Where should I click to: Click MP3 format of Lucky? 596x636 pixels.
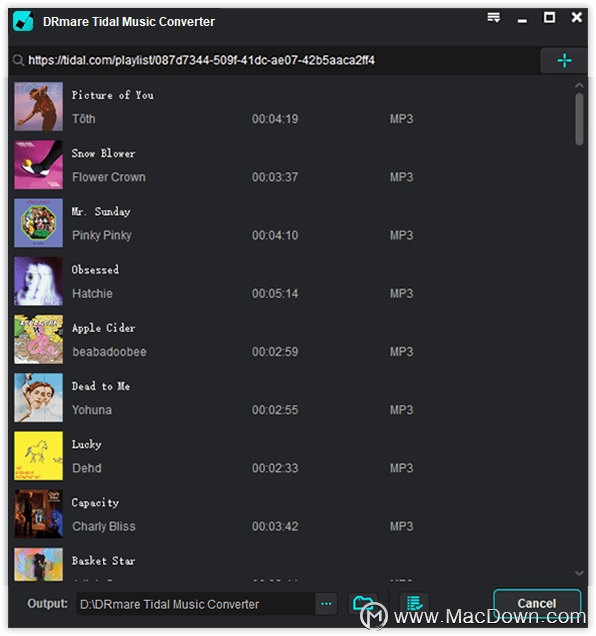coord(401,468)
